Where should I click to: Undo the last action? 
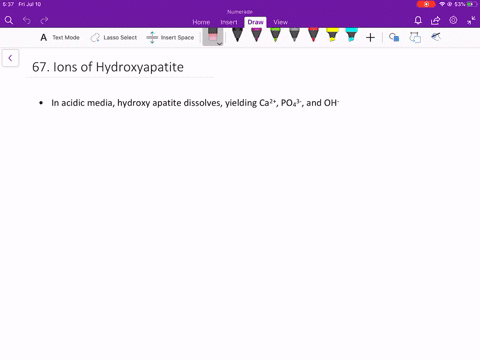27,20
